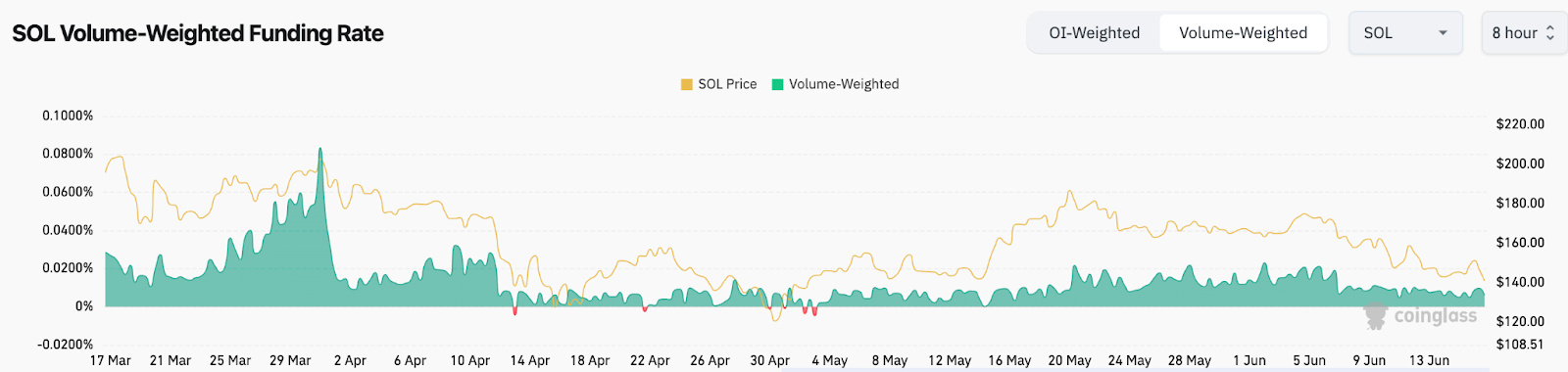Image resolution: width=1568 pixels, height=372 pixels.
Task: Click the 17 Mar date label
Action: pos(111,360)
